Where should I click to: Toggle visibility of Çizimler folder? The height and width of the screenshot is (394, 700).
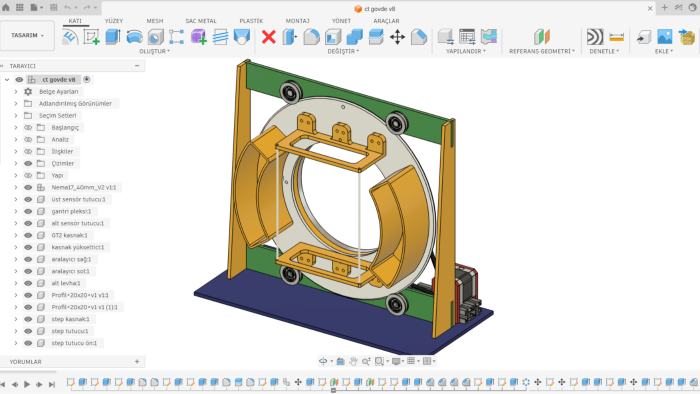click(28, 163)
